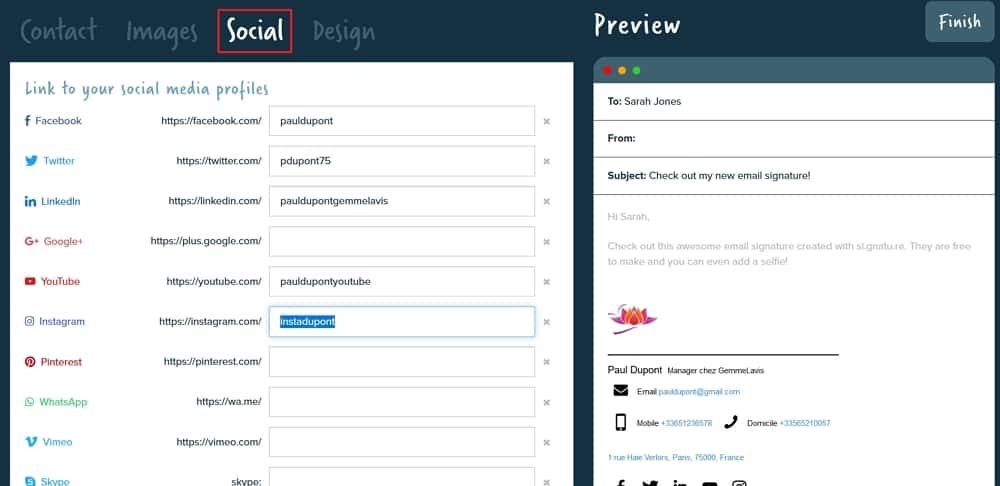Remove the Twitter entry using X

(547, 161)
